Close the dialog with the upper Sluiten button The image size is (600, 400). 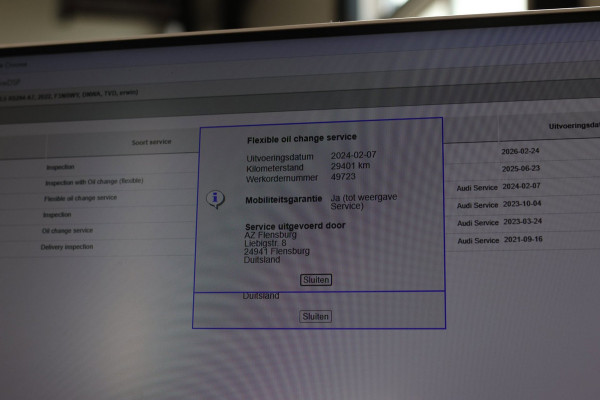tap(316, 280)
